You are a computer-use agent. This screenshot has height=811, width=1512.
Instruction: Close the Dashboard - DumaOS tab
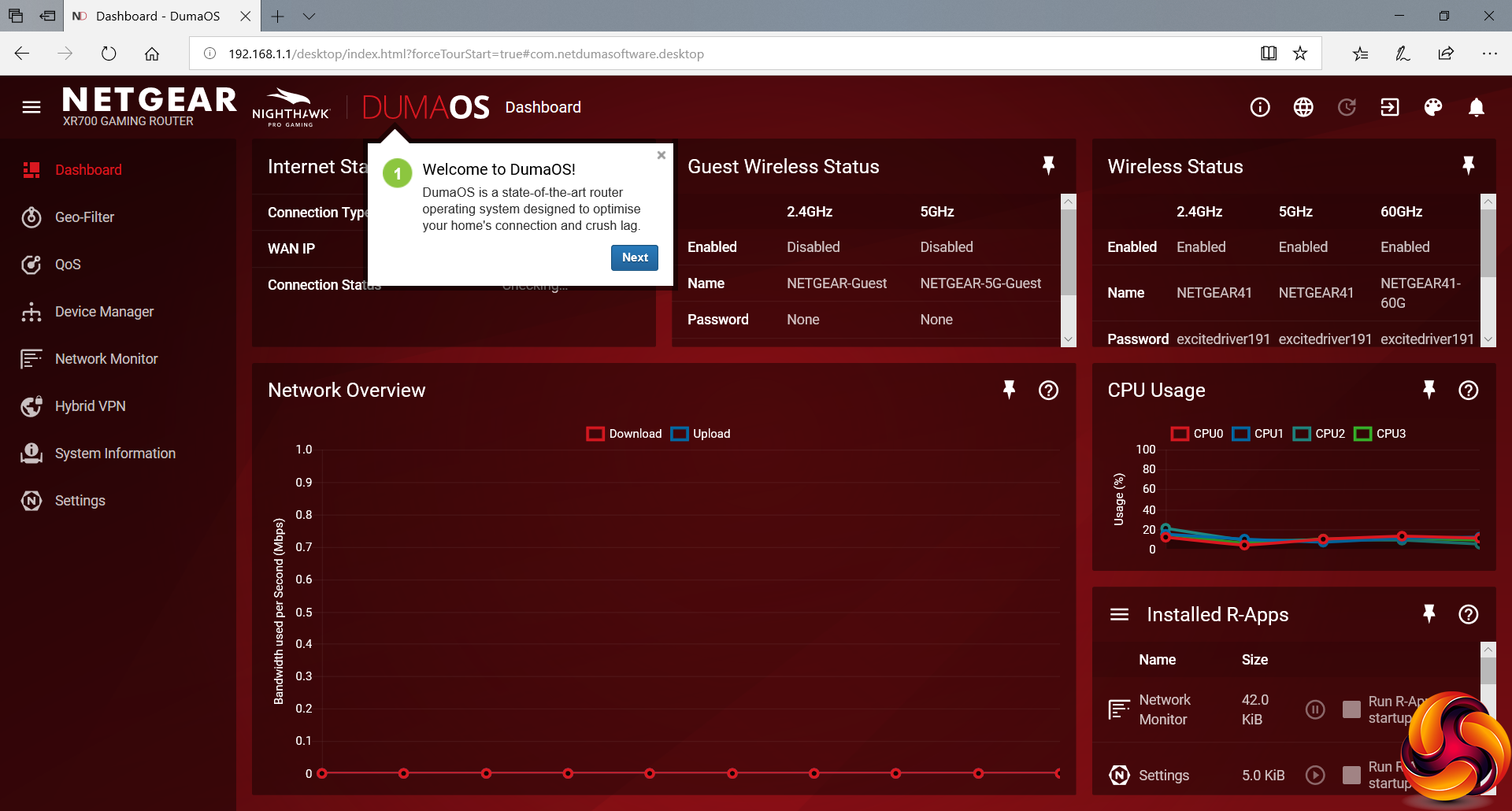click(x=246, y=16)
